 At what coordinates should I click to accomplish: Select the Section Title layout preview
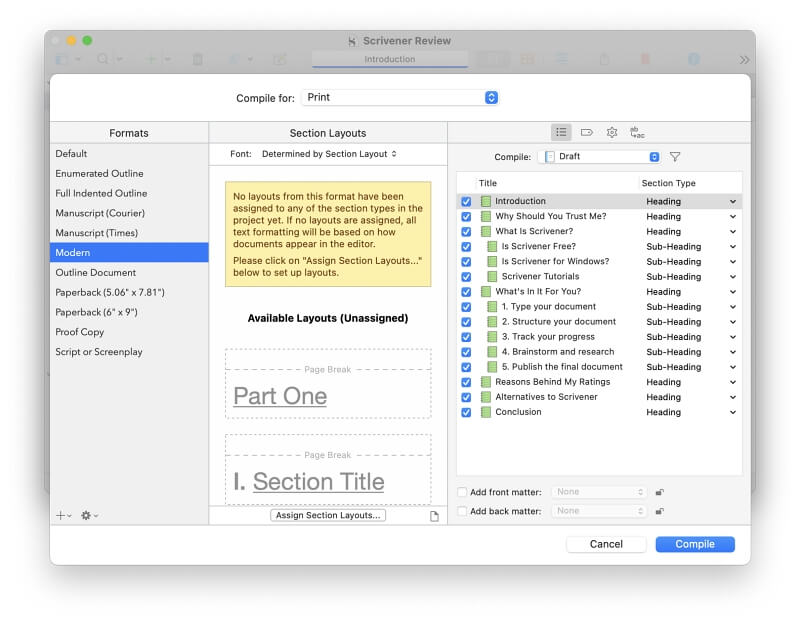(328, 469)
